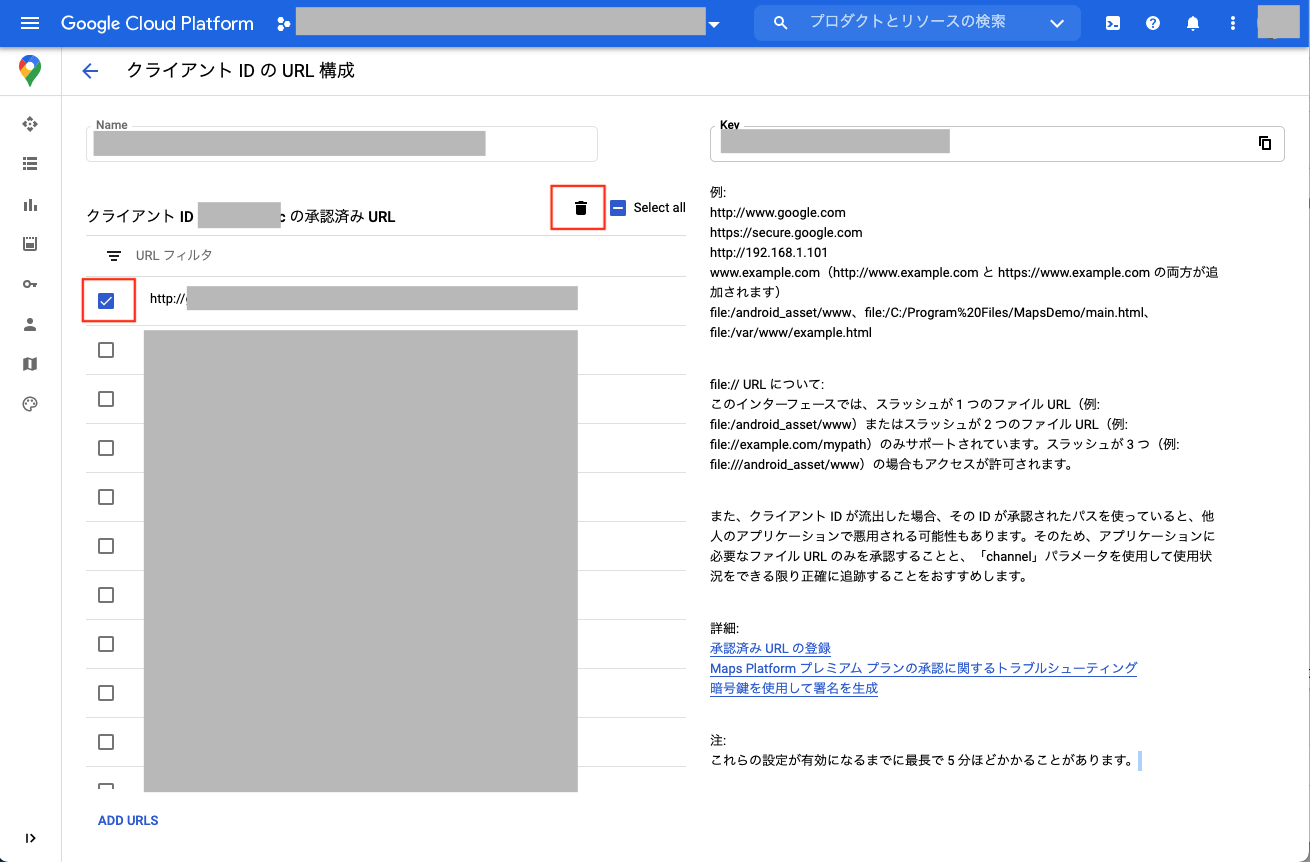Screen dimensions: 1310x862
Task: Open the 承認済み URL の登録 link
Action: 770,649
